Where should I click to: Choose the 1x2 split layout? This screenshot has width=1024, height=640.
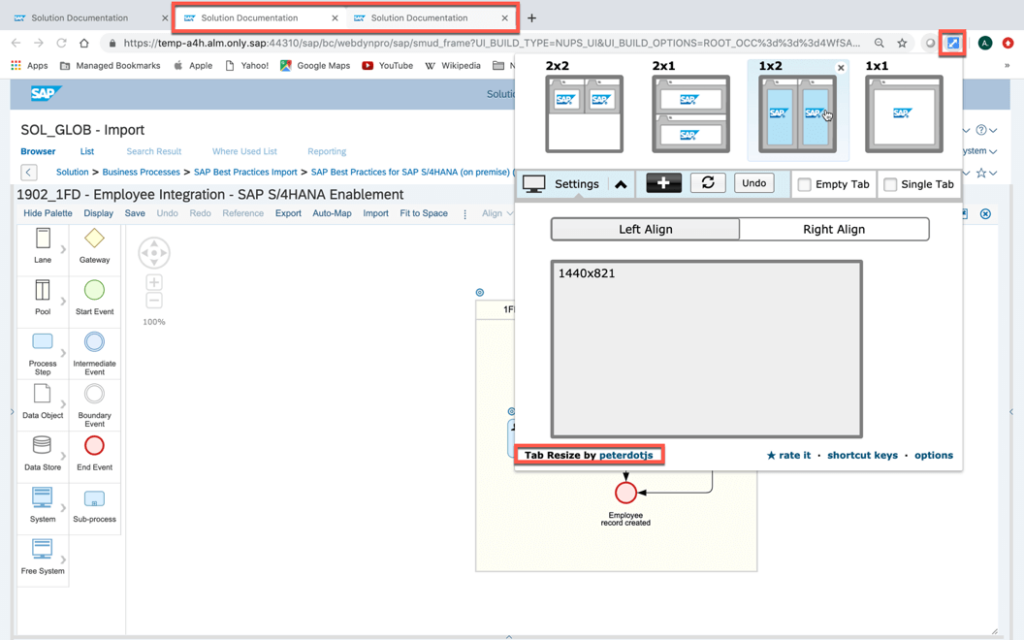[x=797, y=114]
